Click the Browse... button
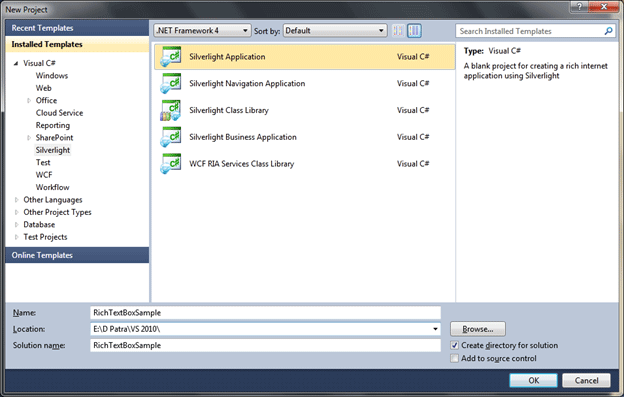 pos(478,329)
